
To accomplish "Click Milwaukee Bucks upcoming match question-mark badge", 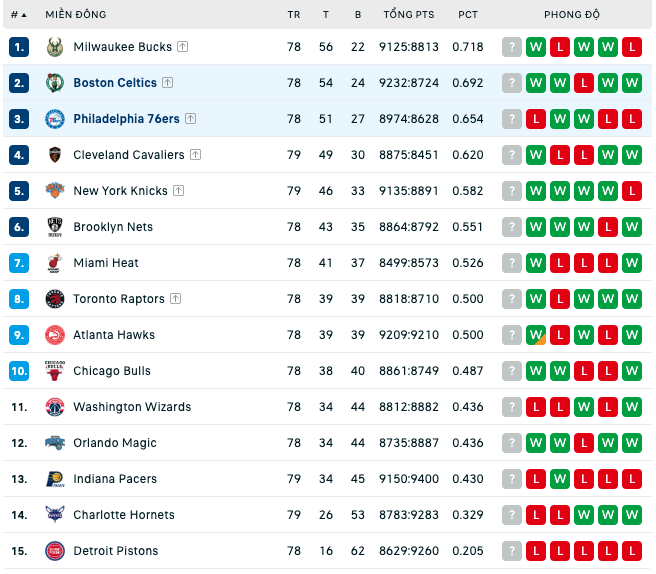I will [x=512, y=47].
